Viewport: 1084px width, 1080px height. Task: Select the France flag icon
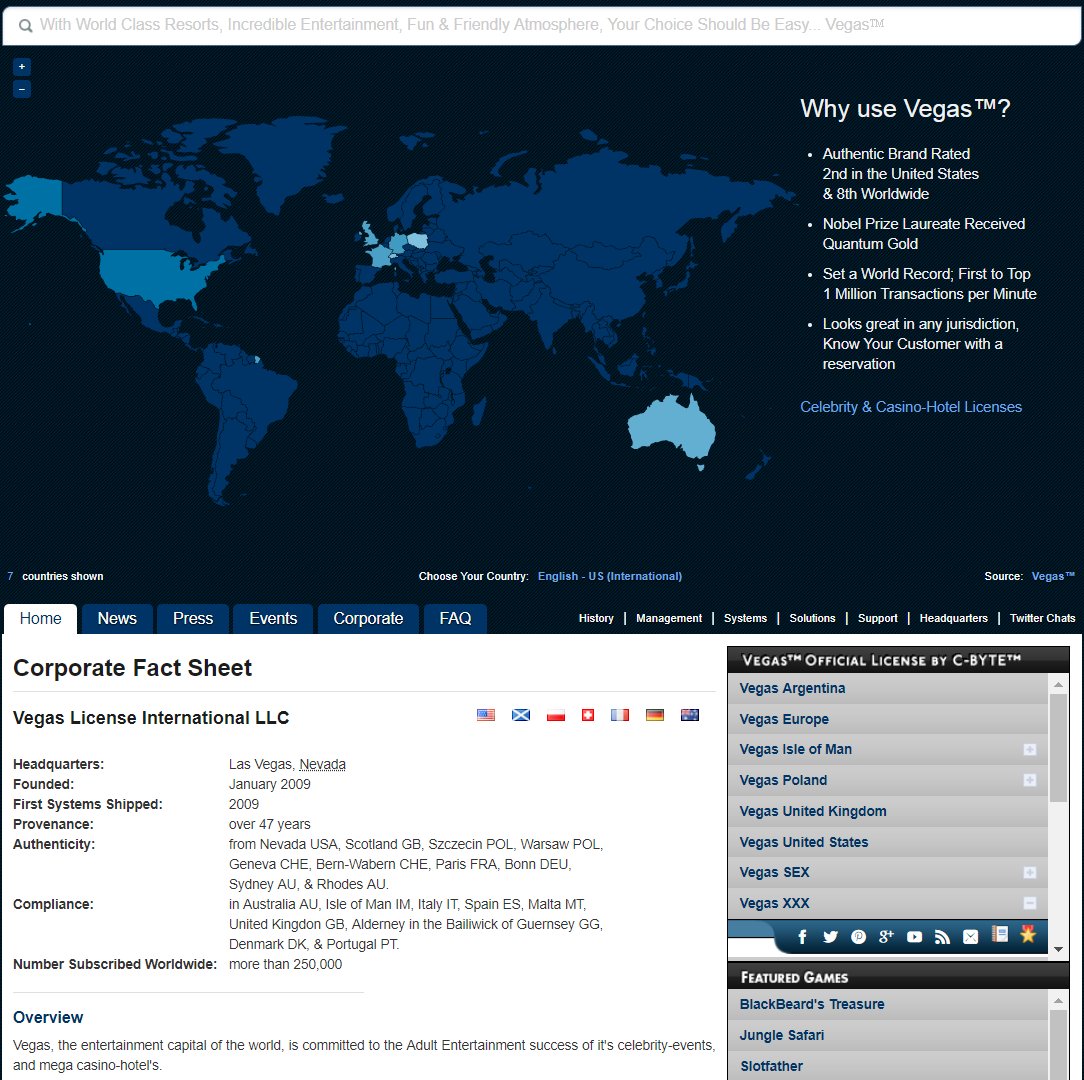[619, 715]
